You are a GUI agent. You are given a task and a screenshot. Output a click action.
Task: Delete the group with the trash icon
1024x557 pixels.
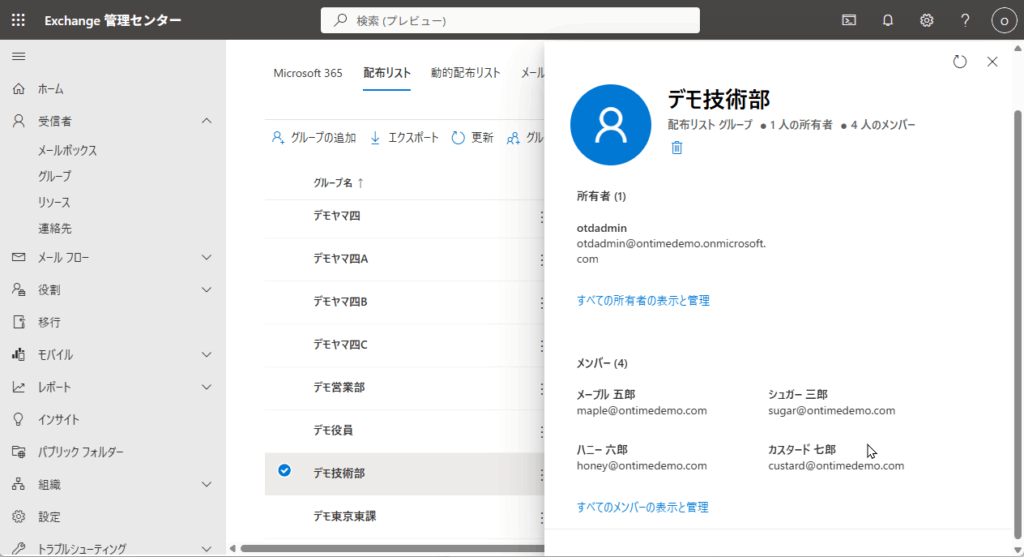coord(677,148)
